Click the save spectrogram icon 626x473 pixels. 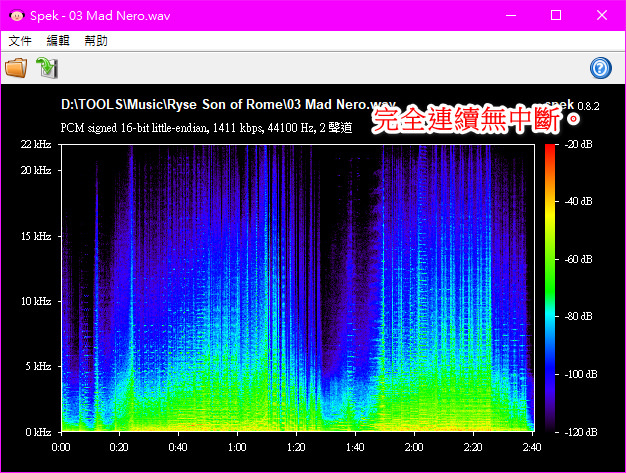[x=46, y=68]
